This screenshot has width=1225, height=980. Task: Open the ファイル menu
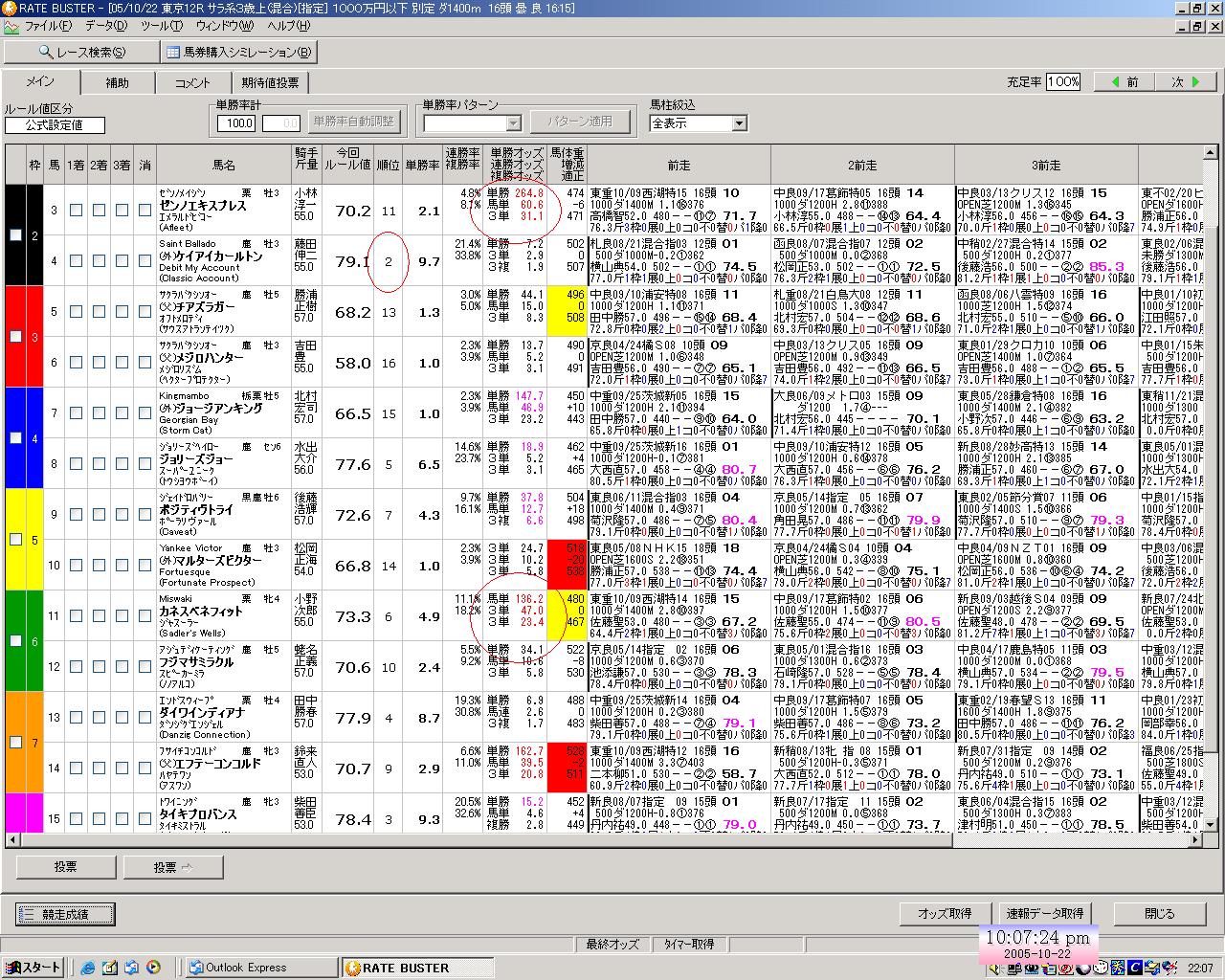(48, 26)
